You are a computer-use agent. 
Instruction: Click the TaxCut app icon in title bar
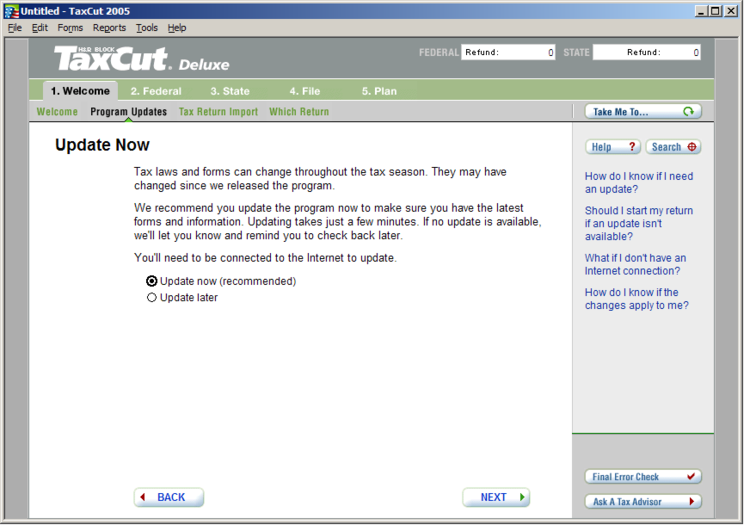click(11, 11)
